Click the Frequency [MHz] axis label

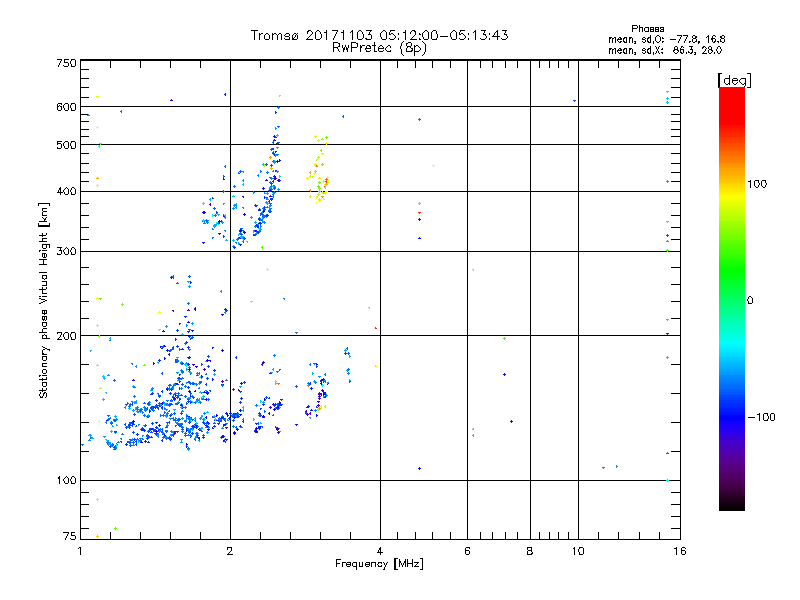click(379, 566)
